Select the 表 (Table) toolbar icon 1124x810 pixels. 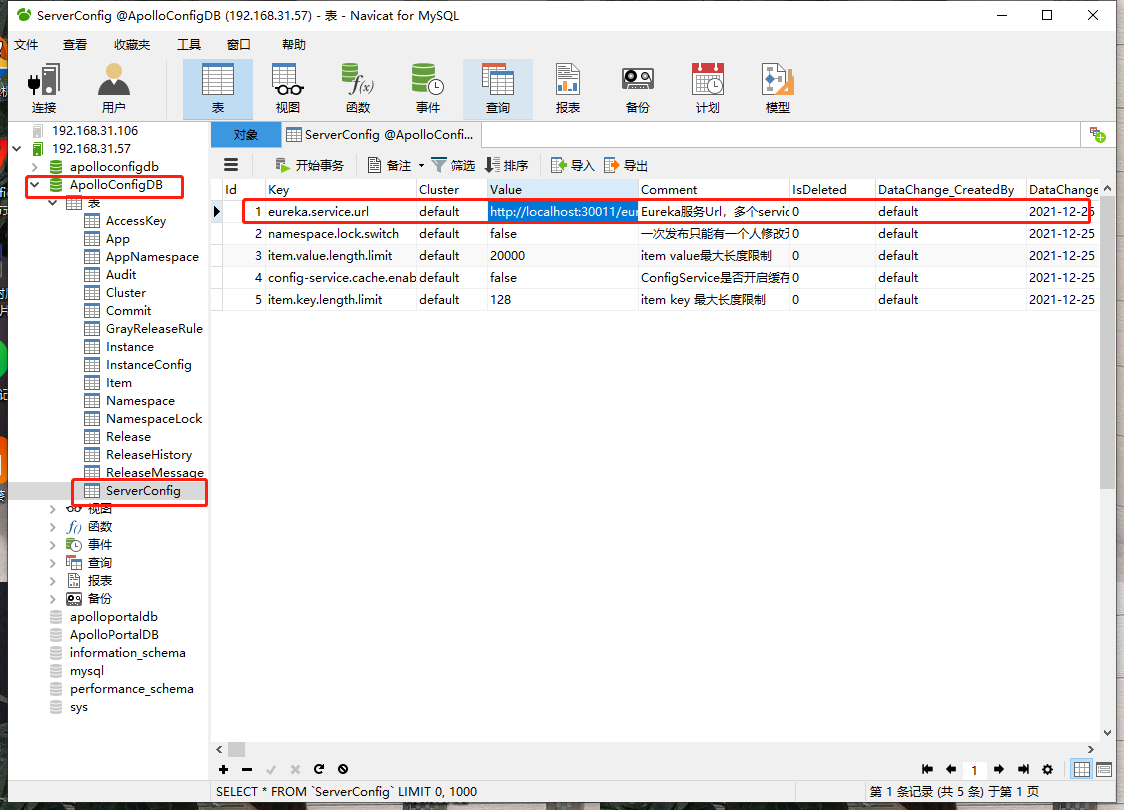tap(218, 88)
